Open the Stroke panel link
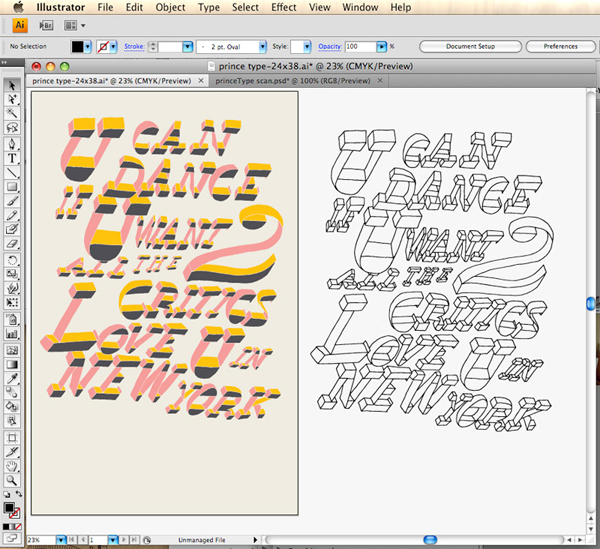This screenshot has height=549, width=600. 134,46
